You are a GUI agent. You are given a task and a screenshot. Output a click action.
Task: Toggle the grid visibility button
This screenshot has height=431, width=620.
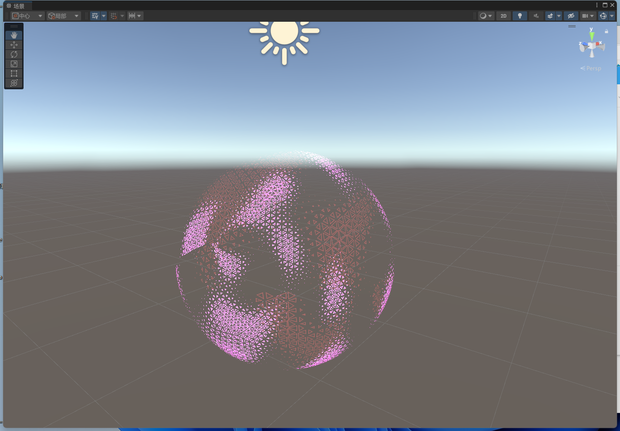tap(95, 16)
